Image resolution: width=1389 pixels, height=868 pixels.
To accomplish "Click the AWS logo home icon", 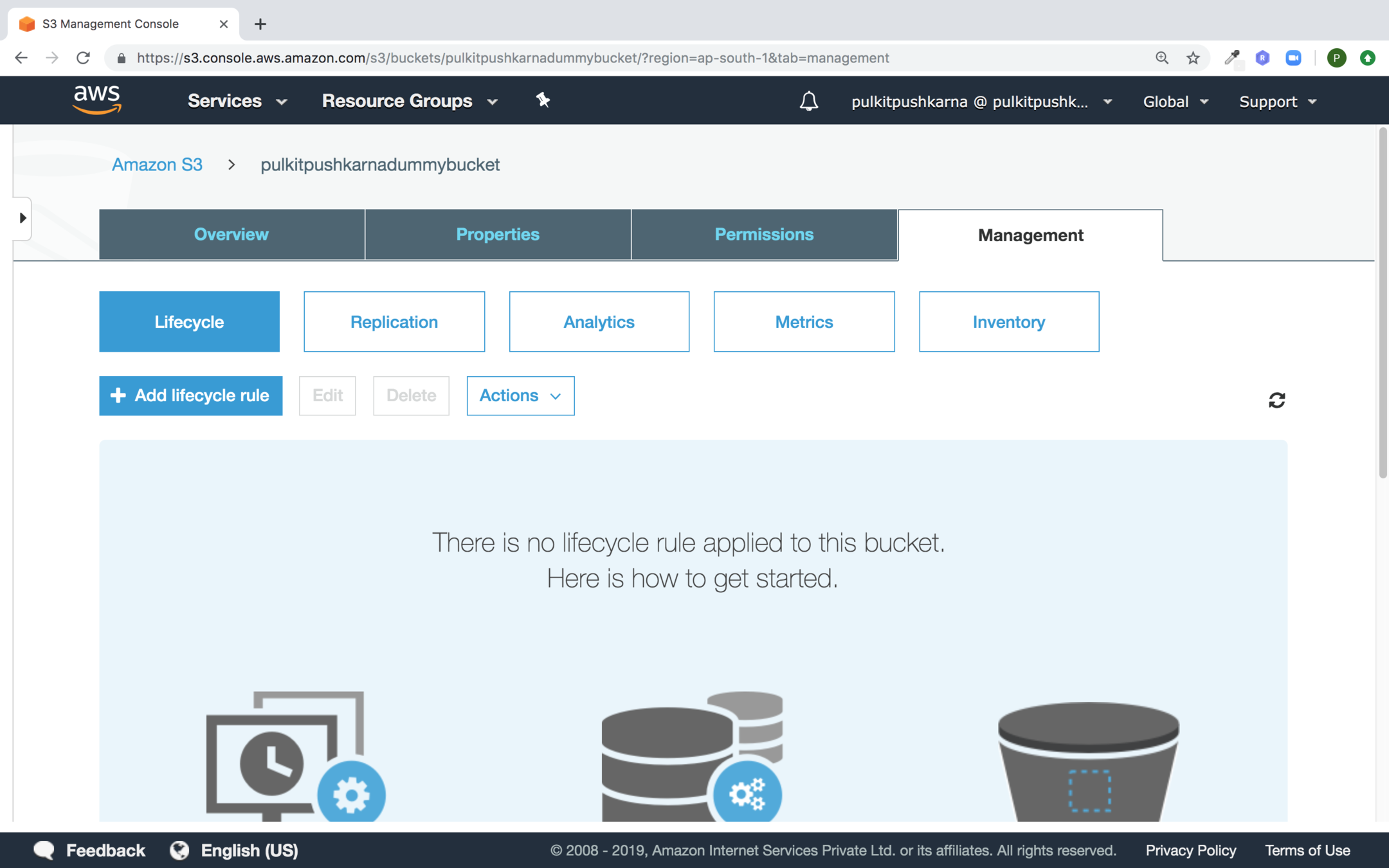I will [x=97, y=100].
